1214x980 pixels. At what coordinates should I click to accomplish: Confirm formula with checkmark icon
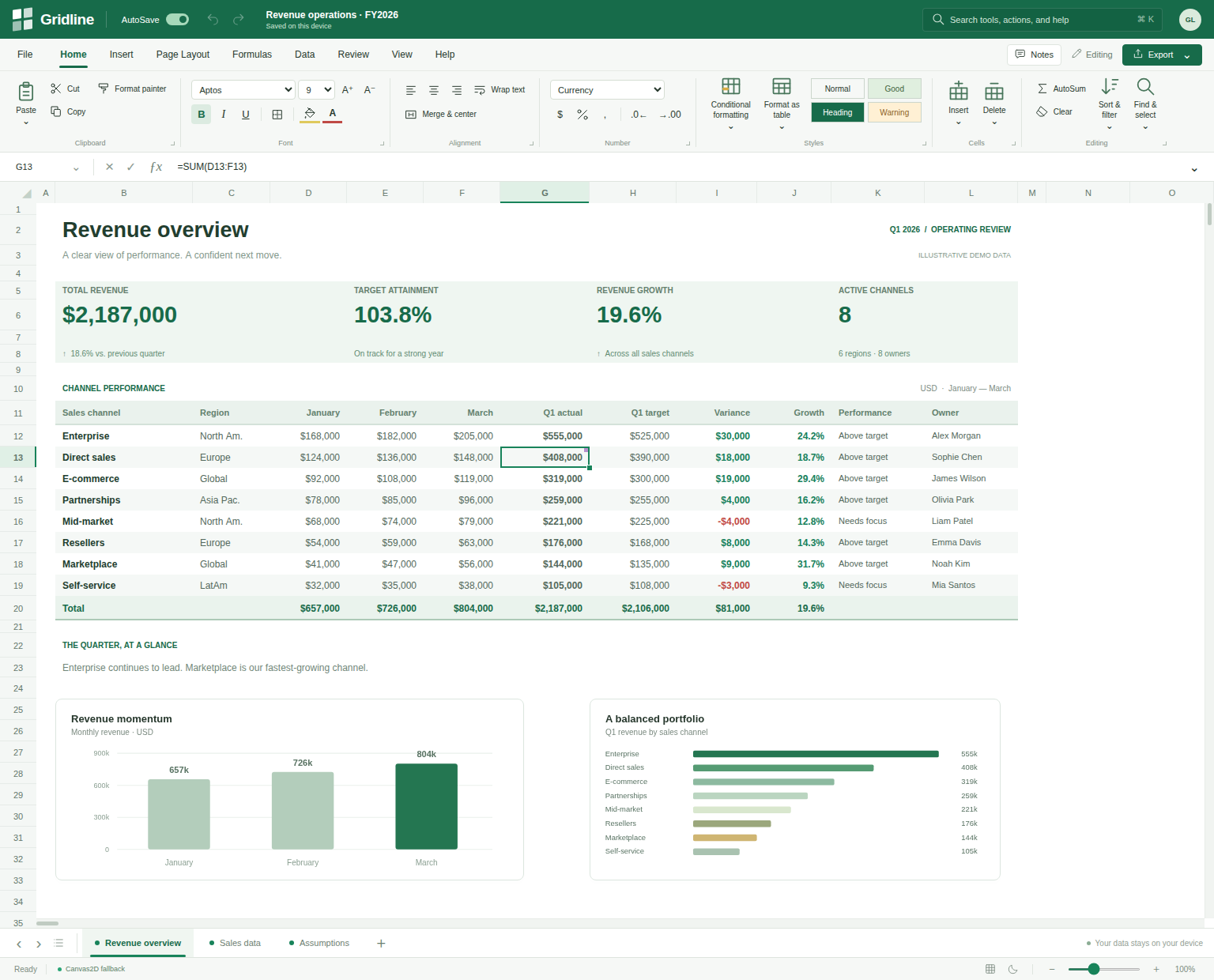[131, 167]
